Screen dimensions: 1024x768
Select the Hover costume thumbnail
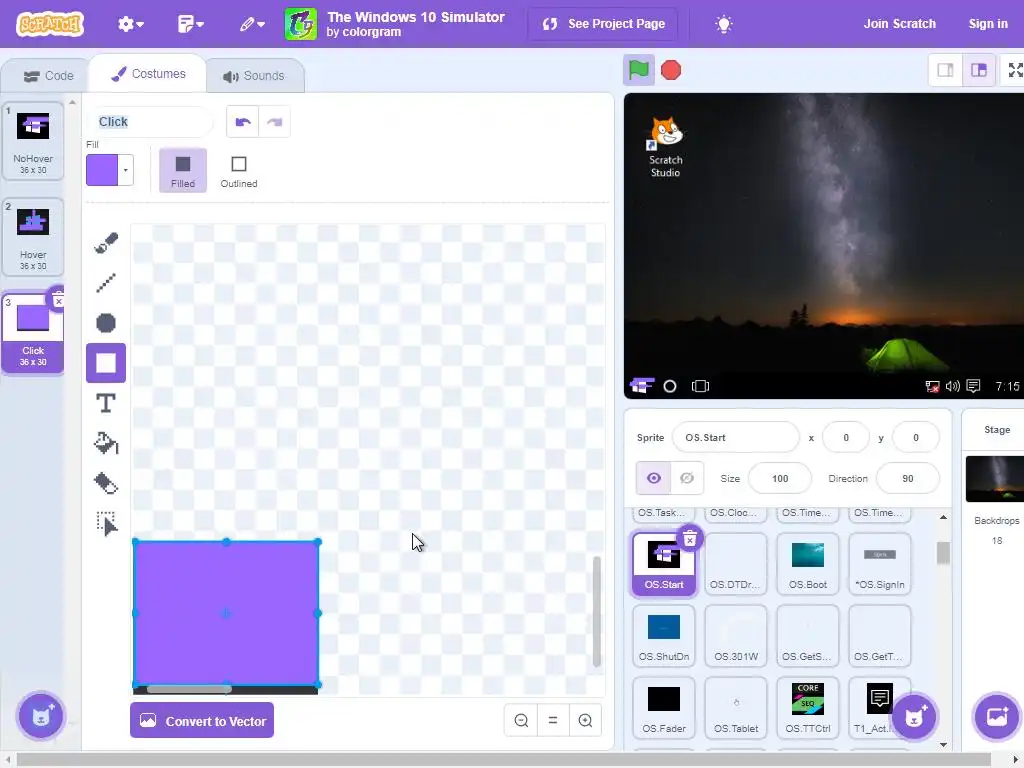pyautogui.click(x=33, y=236)
